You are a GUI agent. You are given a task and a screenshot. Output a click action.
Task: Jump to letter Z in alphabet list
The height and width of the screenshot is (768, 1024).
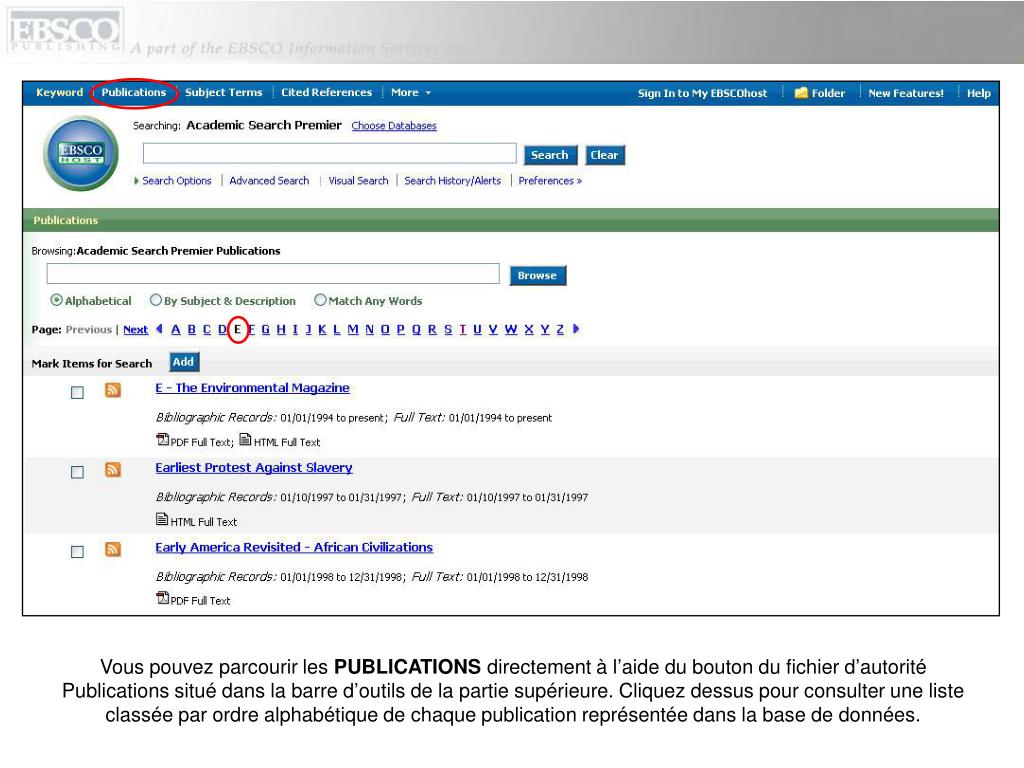[x=560, y=330]
